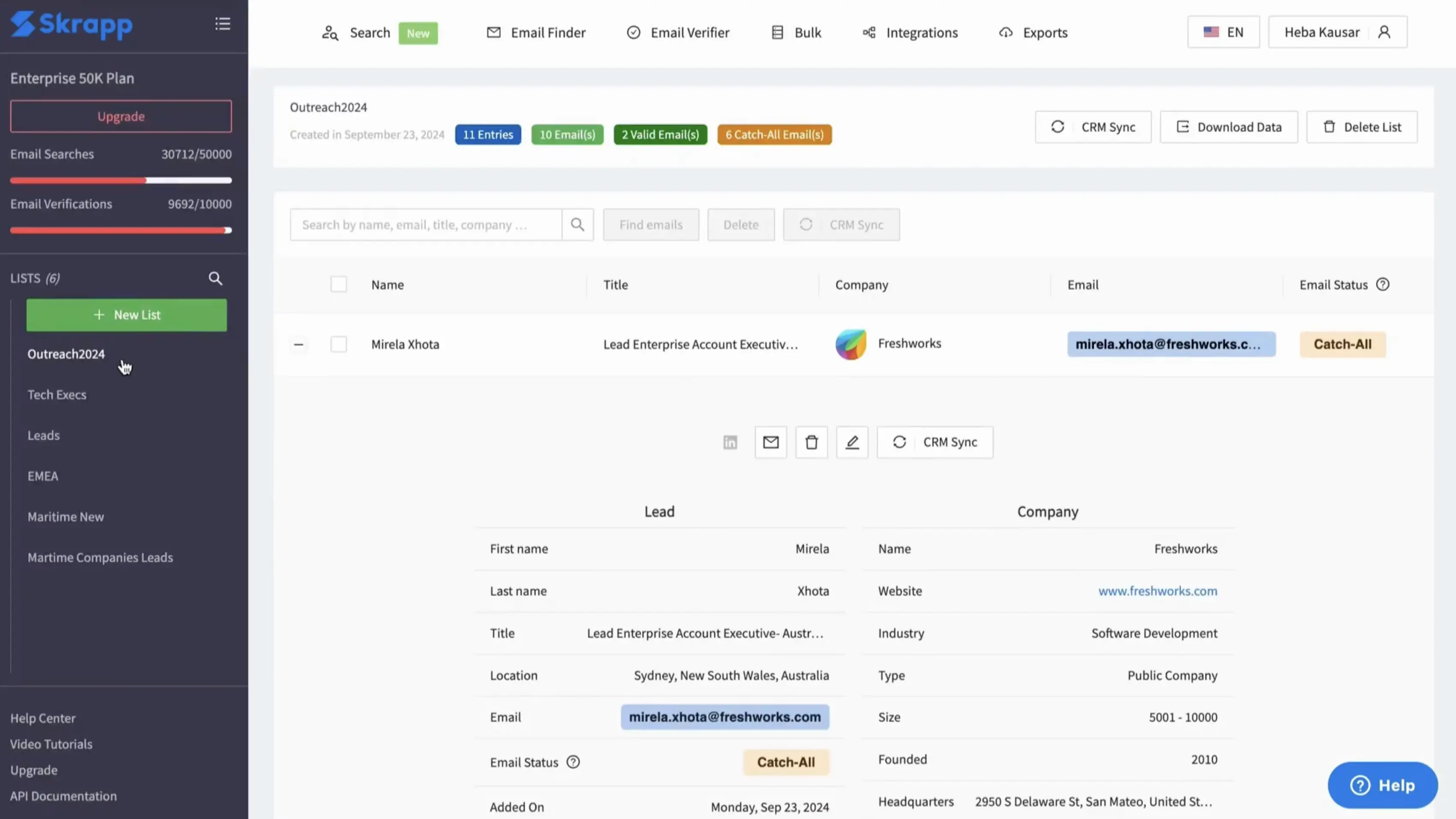Click the pencil edit icon for lead
Viewport: 1456px width, 819px height.
[852, 442]
